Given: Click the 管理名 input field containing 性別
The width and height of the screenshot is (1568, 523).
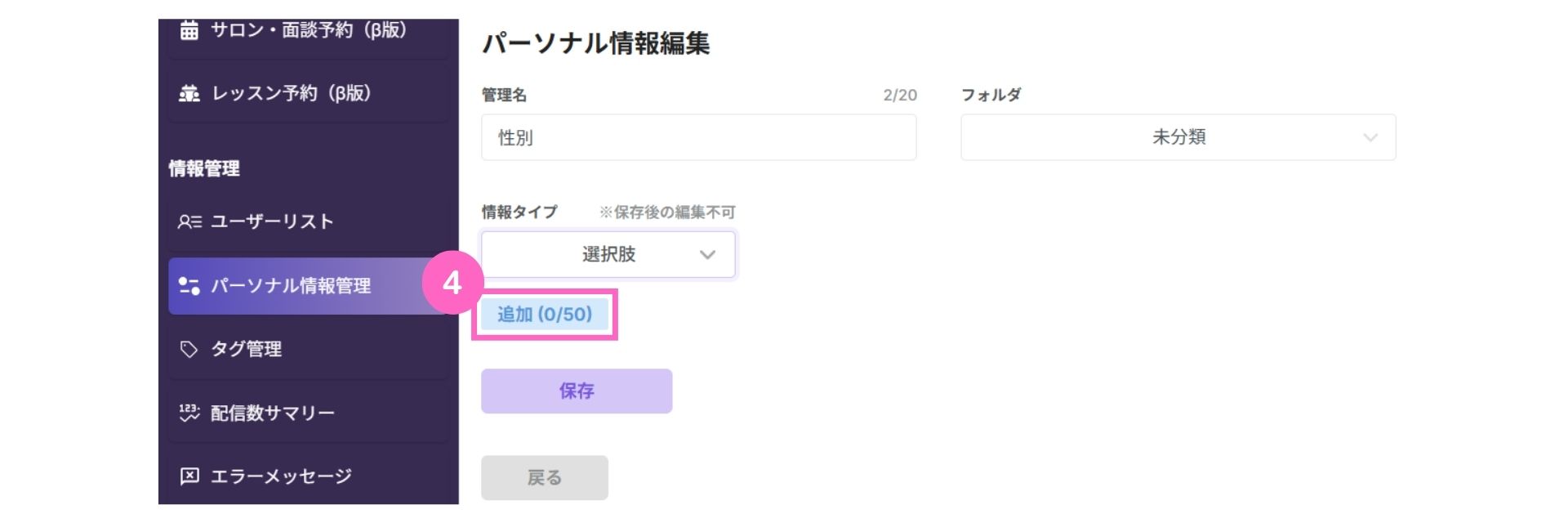Looking at the screenshot, I should (699, 137).
